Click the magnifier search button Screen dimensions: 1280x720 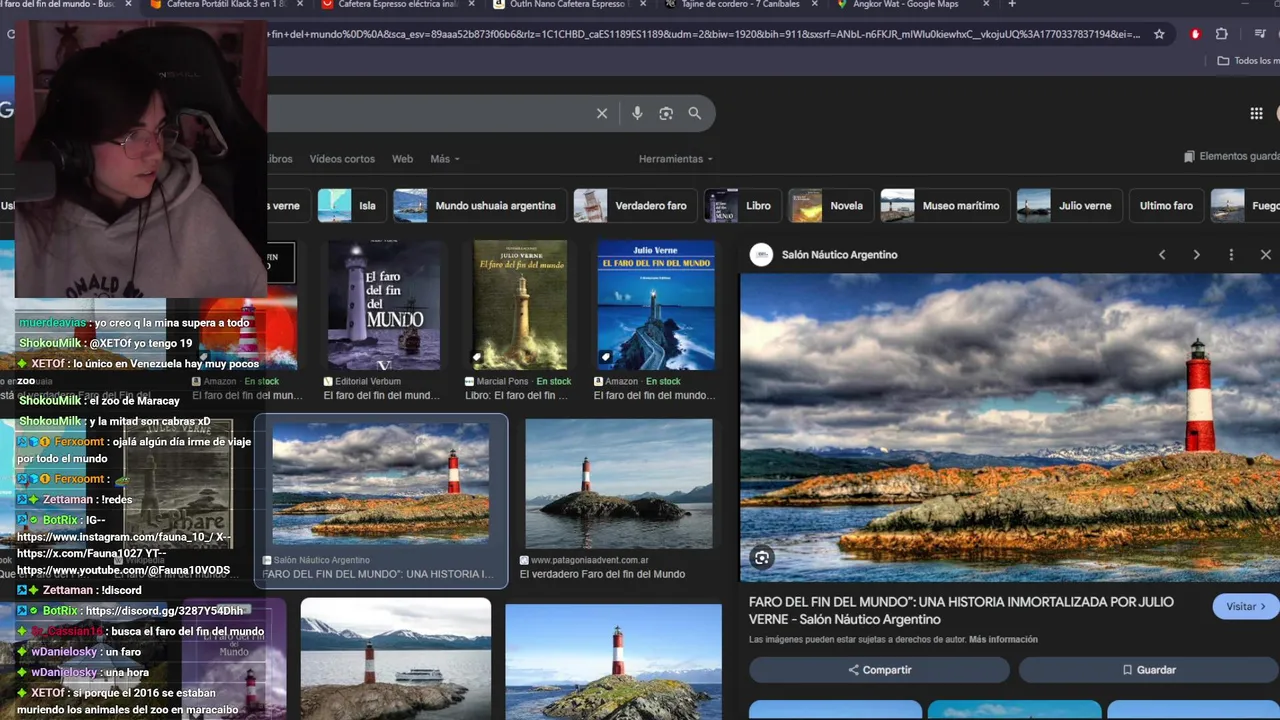[695, 114]
